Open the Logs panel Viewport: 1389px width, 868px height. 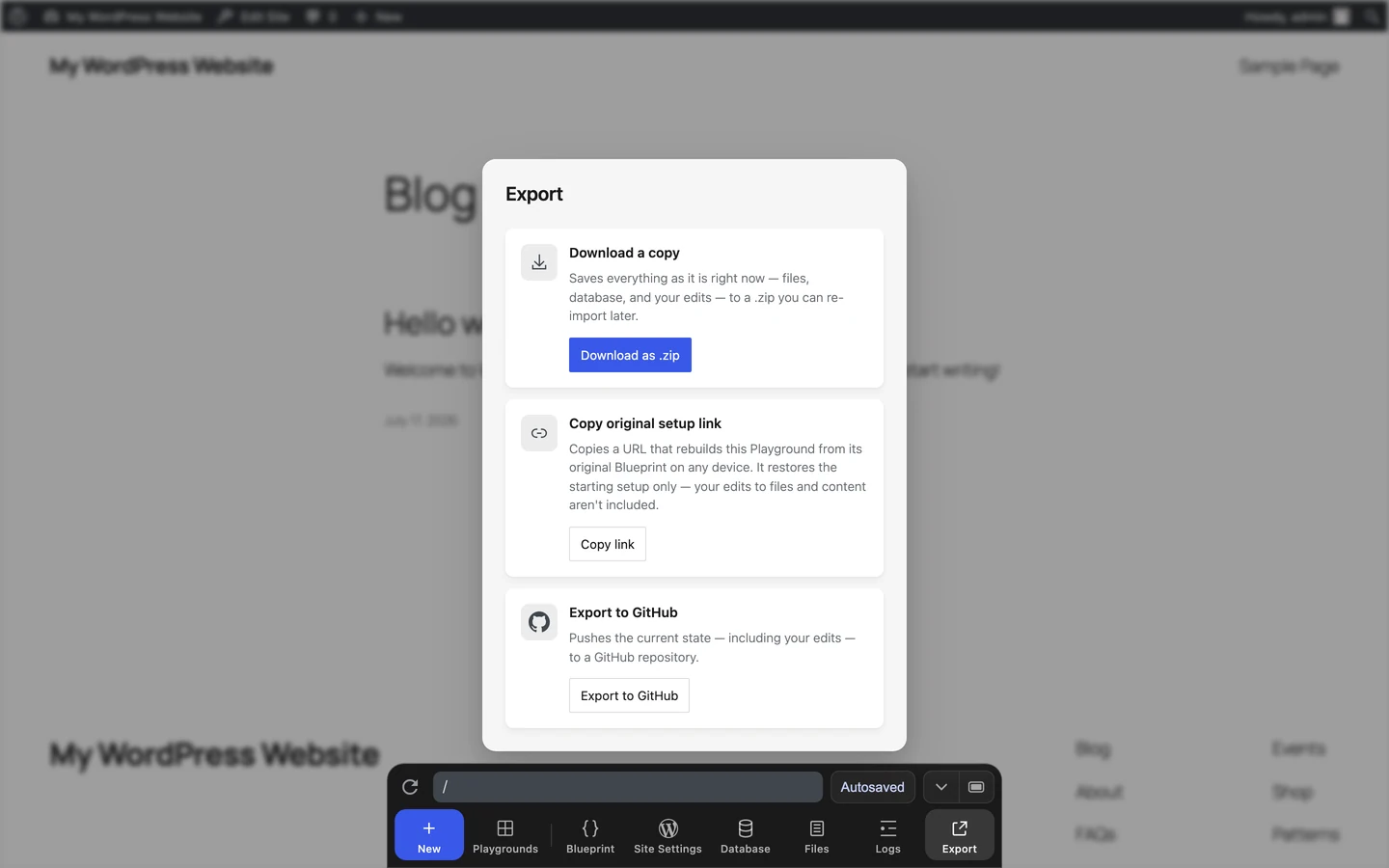(x=888, y=835)
